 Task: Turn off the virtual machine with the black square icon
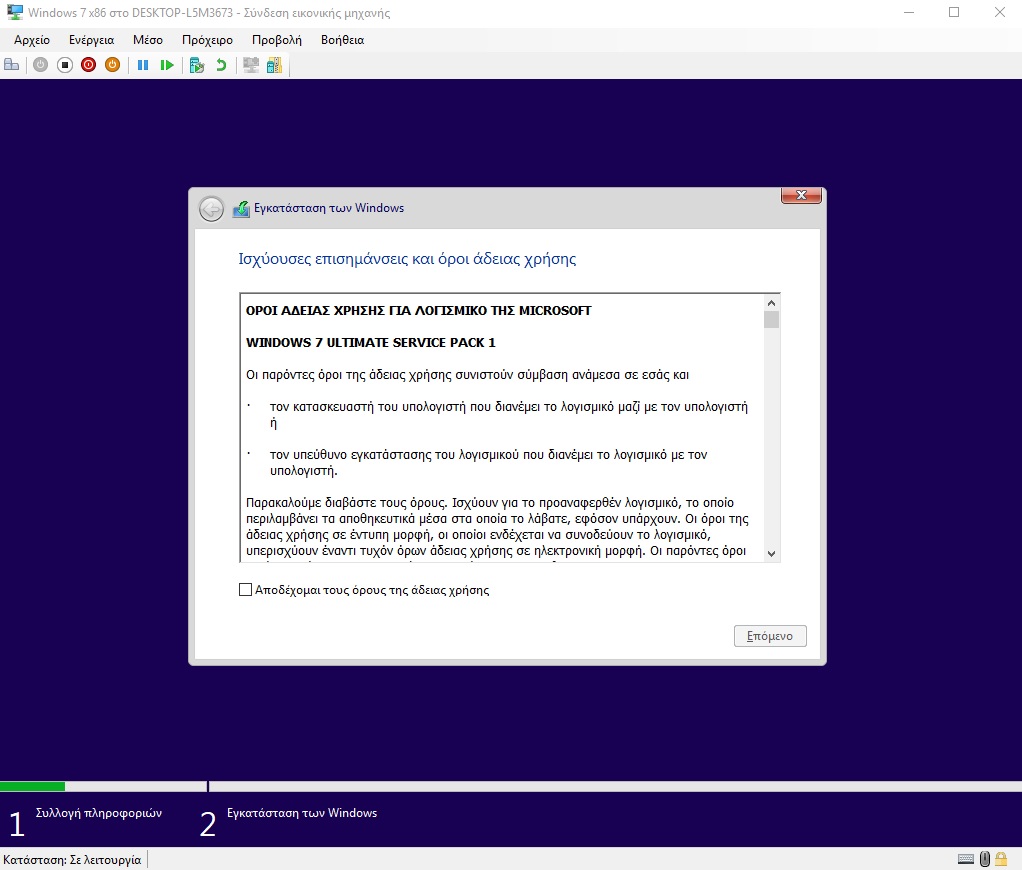tap(65, 65)
